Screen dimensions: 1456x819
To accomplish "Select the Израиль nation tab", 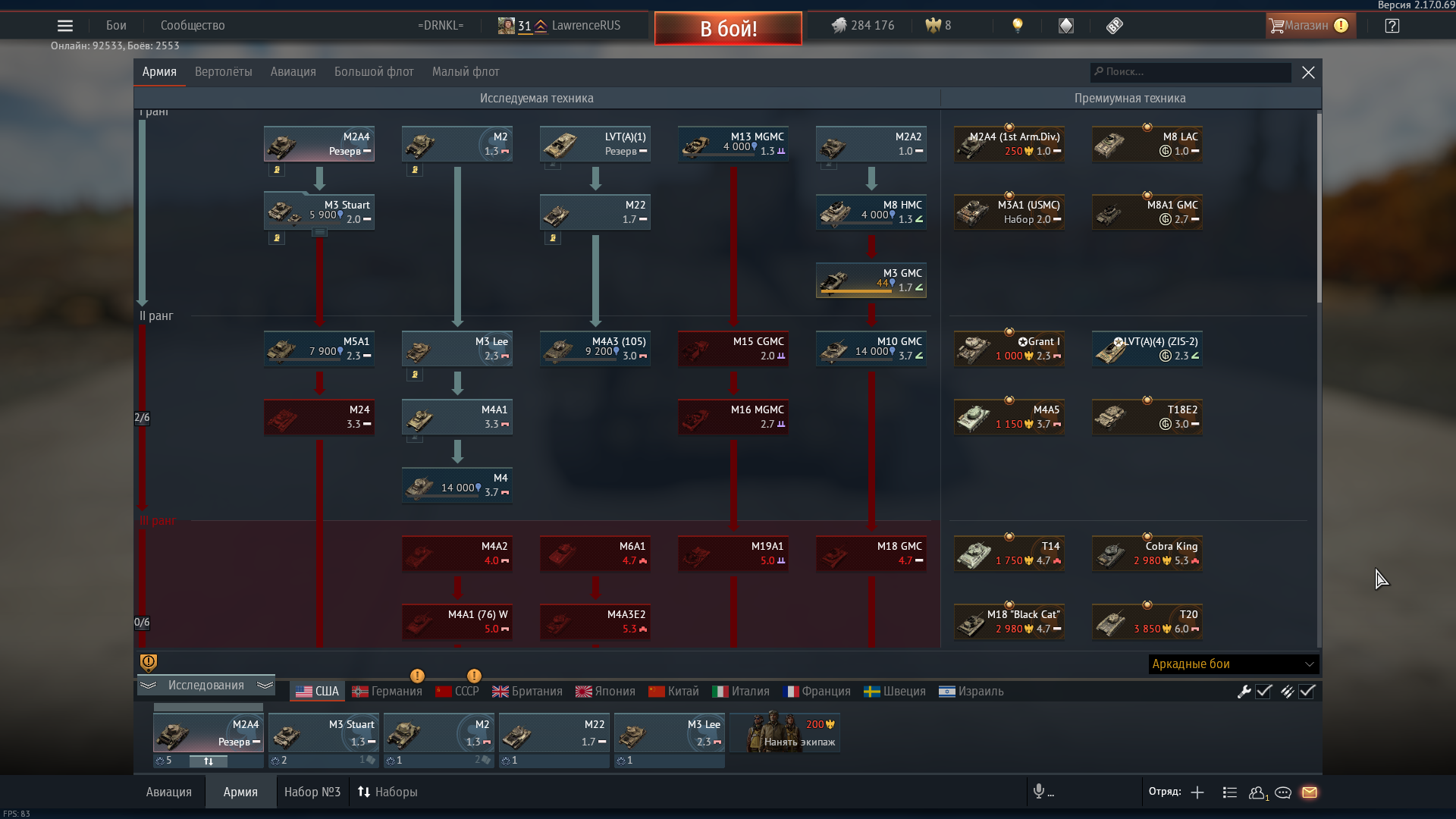I will click(971, 691).
